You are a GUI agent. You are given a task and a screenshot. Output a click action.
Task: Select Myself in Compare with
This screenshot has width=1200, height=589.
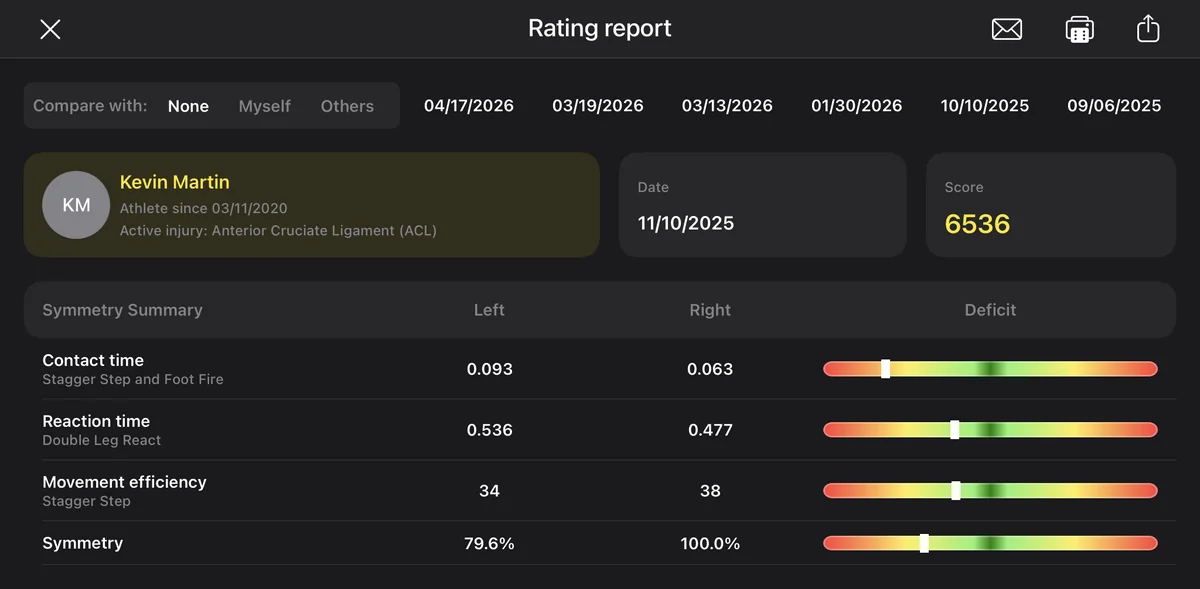(265, 106)
